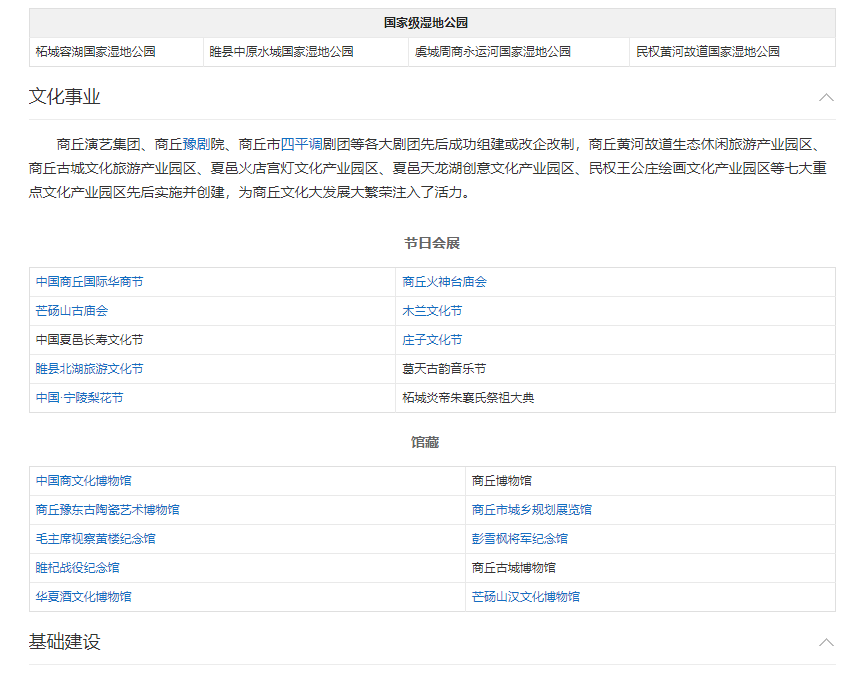This screenshot has width=863, height=685.
Task: Click the 国家级湿地公园 table header
Action: [431, 23]
